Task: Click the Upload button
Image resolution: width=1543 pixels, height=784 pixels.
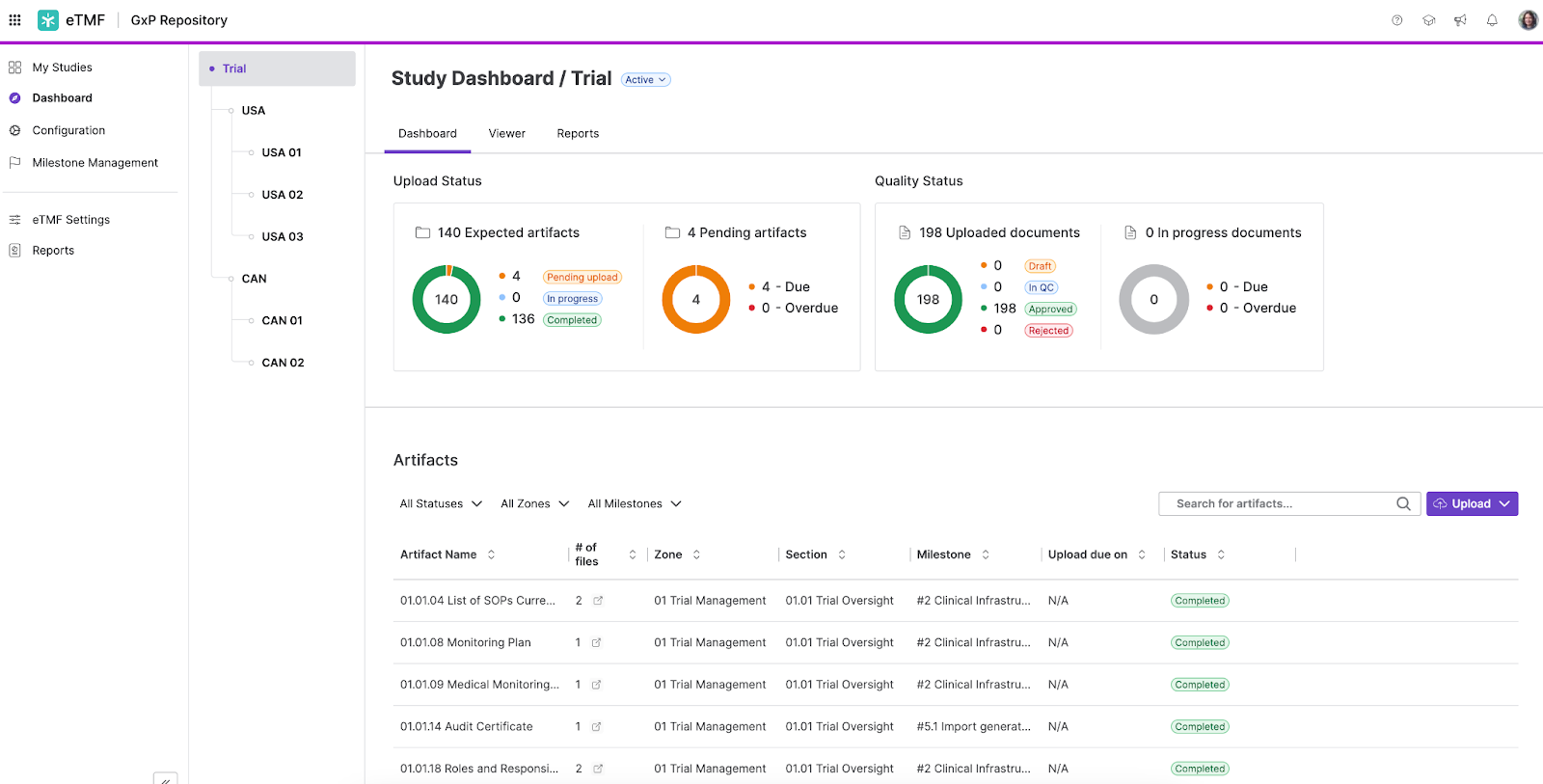Action: tap(1471, 504)
